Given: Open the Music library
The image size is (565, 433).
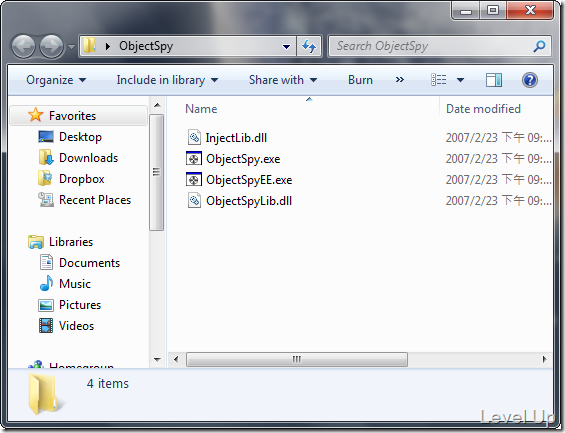Looking at the screenshot, I should pos(75,284).
